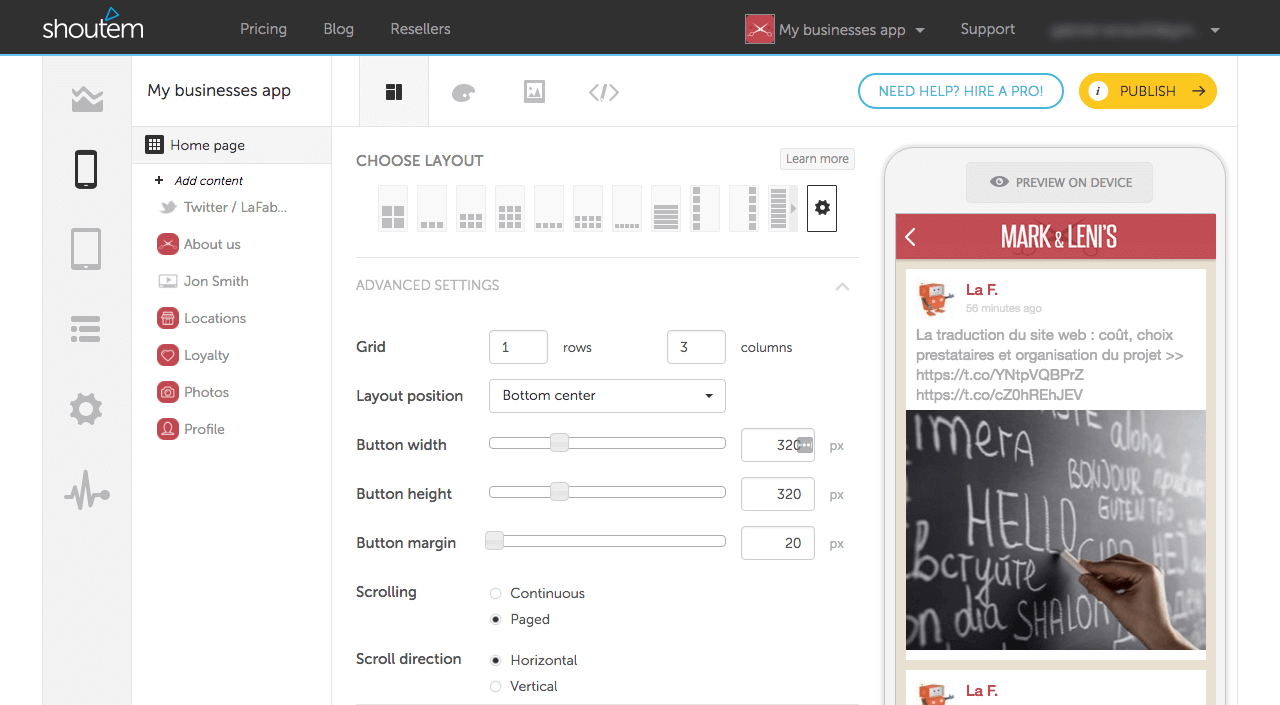Choose Vertical scroll direction
1280x705 pixels.
pos(496,686)
